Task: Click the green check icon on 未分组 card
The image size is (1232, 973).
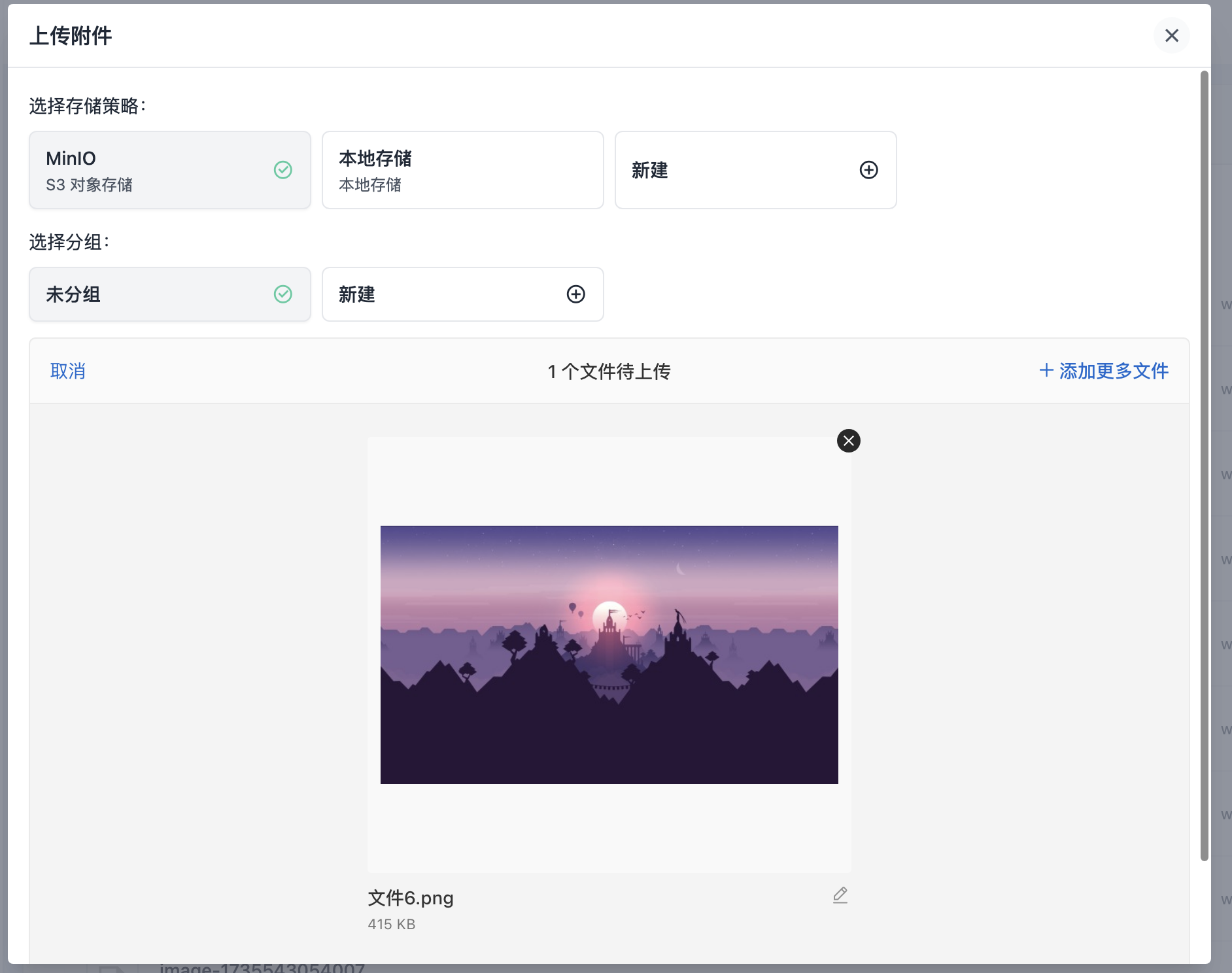Action: tap(282, 294)
